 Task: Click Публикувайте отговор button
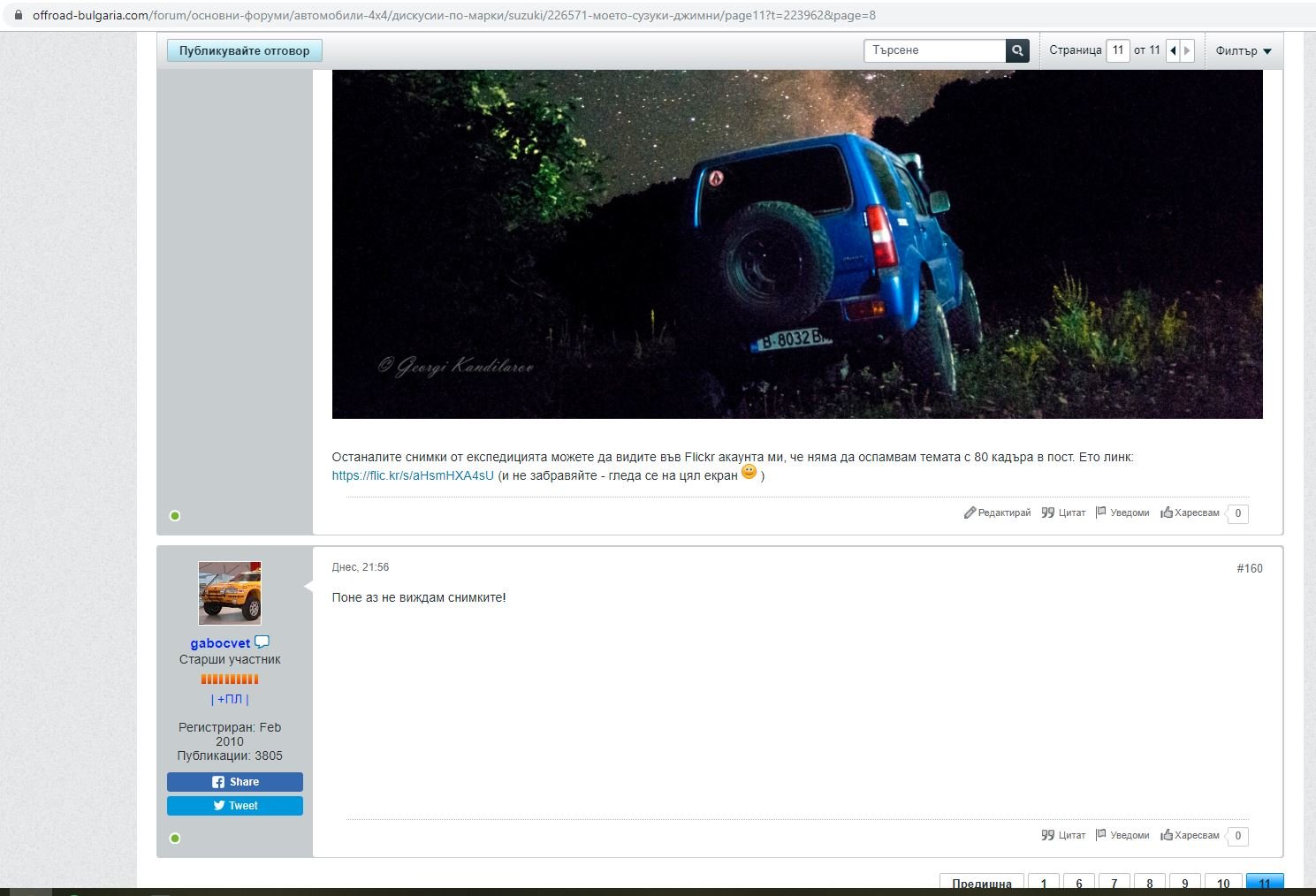(245, 50)
